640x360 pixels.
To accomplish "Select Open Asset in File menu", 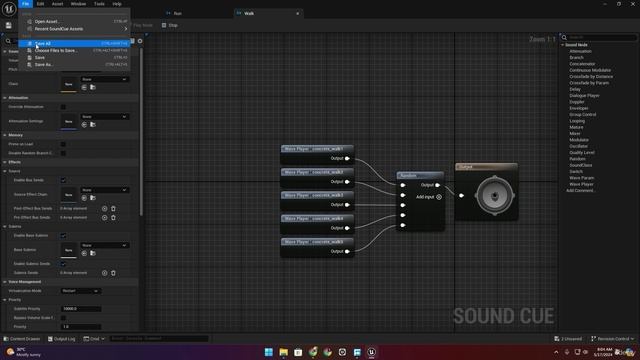I will click(x=74, y=22).
